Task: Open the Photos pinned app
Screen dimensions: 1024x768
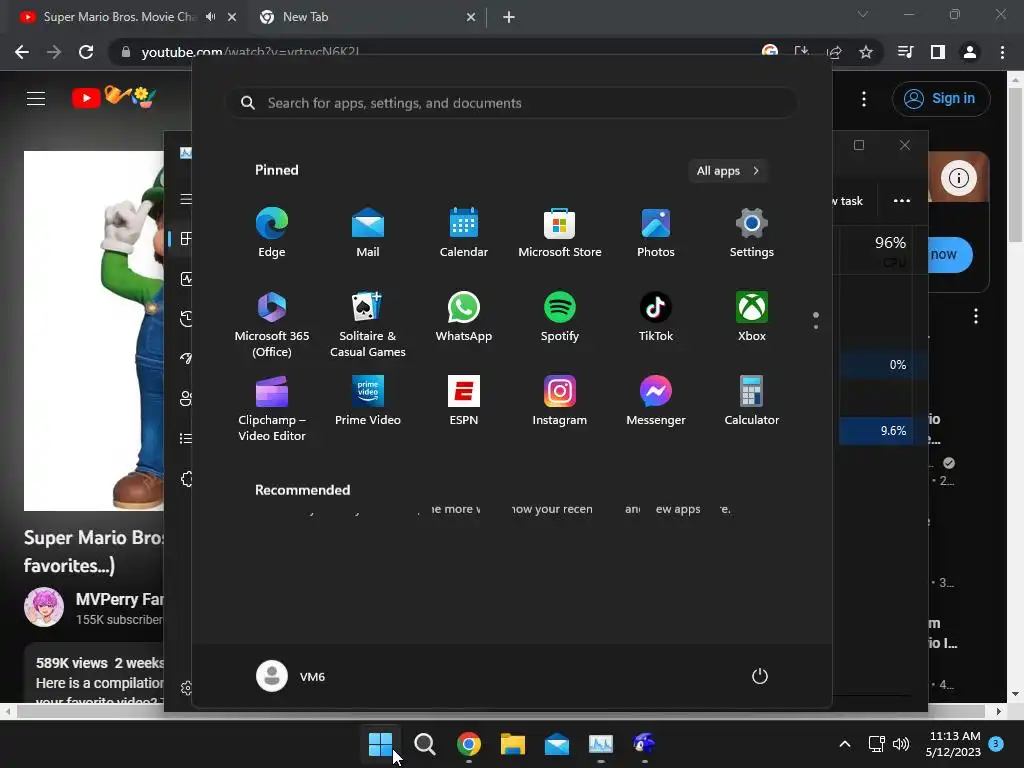Action: point(656,232)
